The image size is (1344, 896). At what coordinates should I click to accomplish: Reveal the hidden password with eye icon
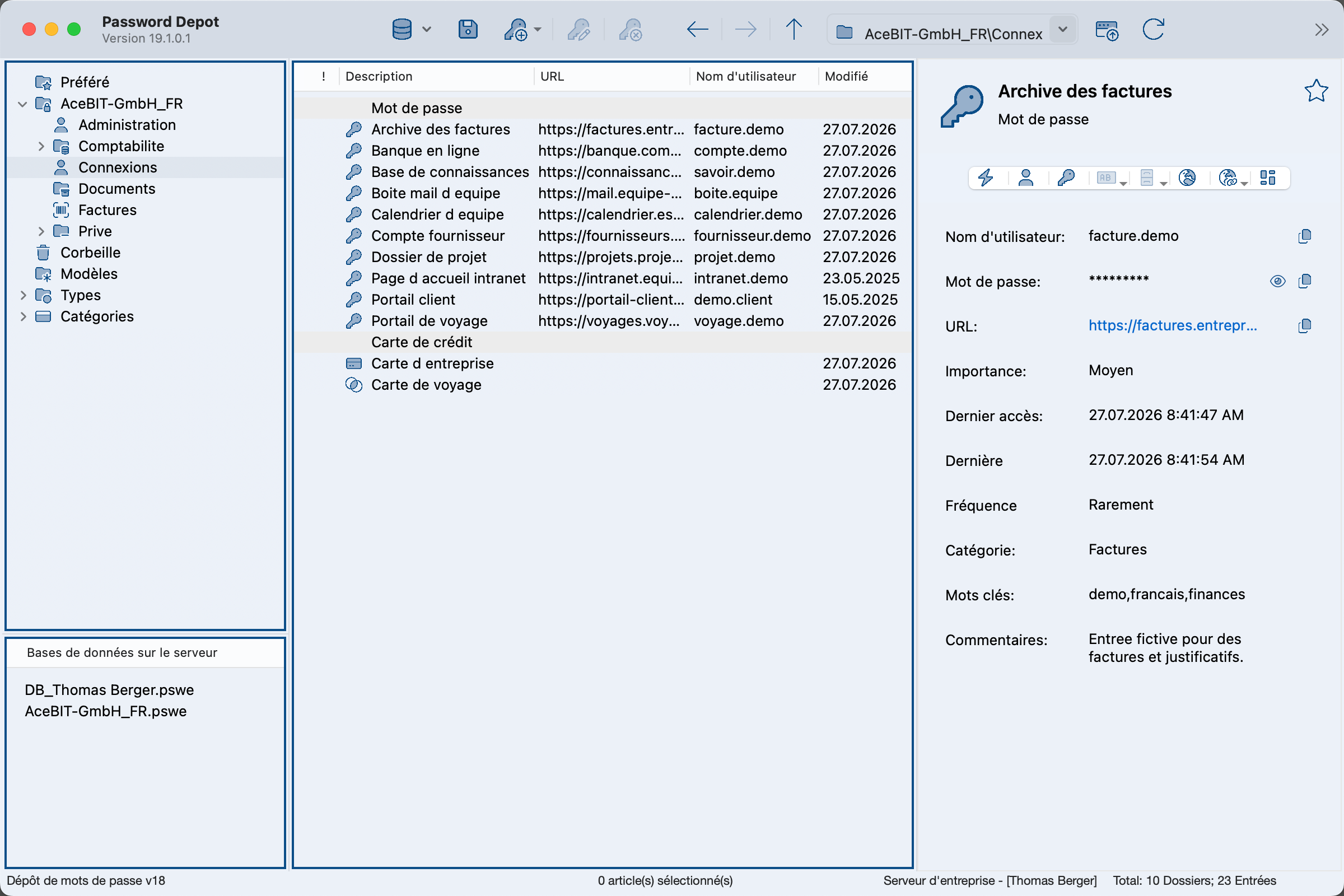click(1278, 281)
